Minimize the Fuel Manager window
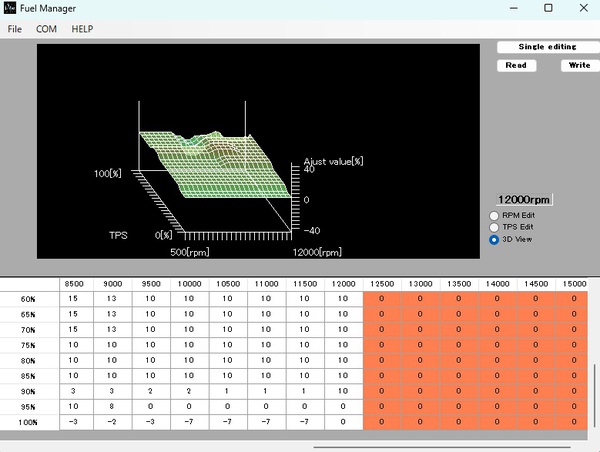The width and height of the screenshot is (600, 452). pyautogui.click(x=514, y=8)
